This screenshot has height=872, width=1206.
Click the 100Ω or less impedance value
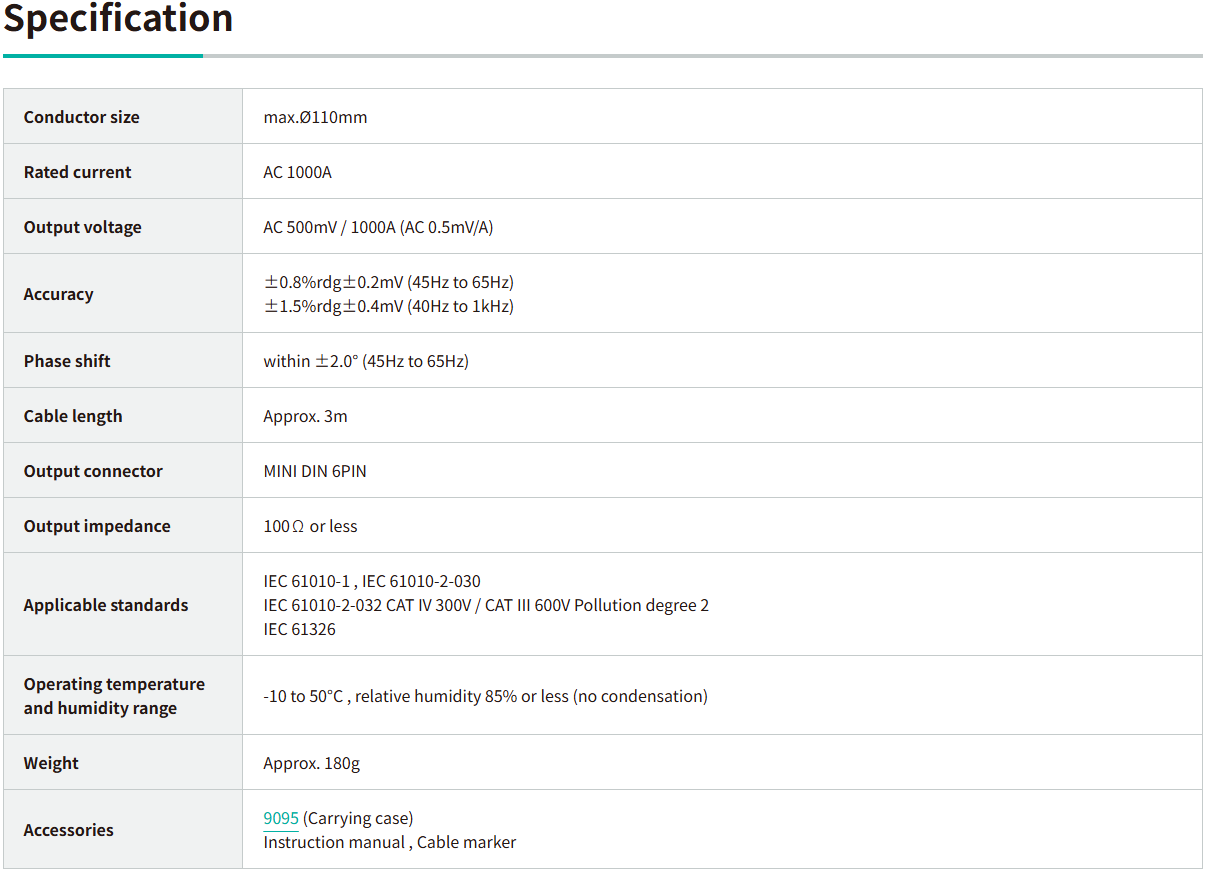point(310,526)
